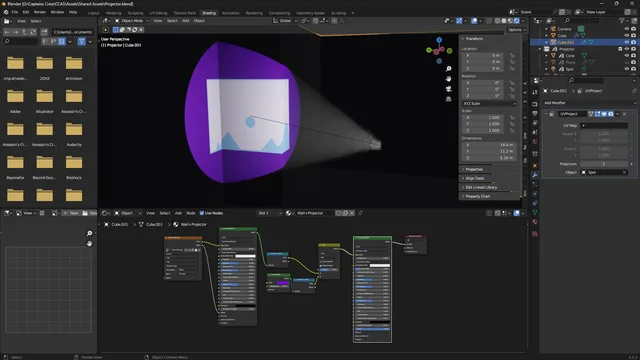Open the Object Mode dropdown

131,21
